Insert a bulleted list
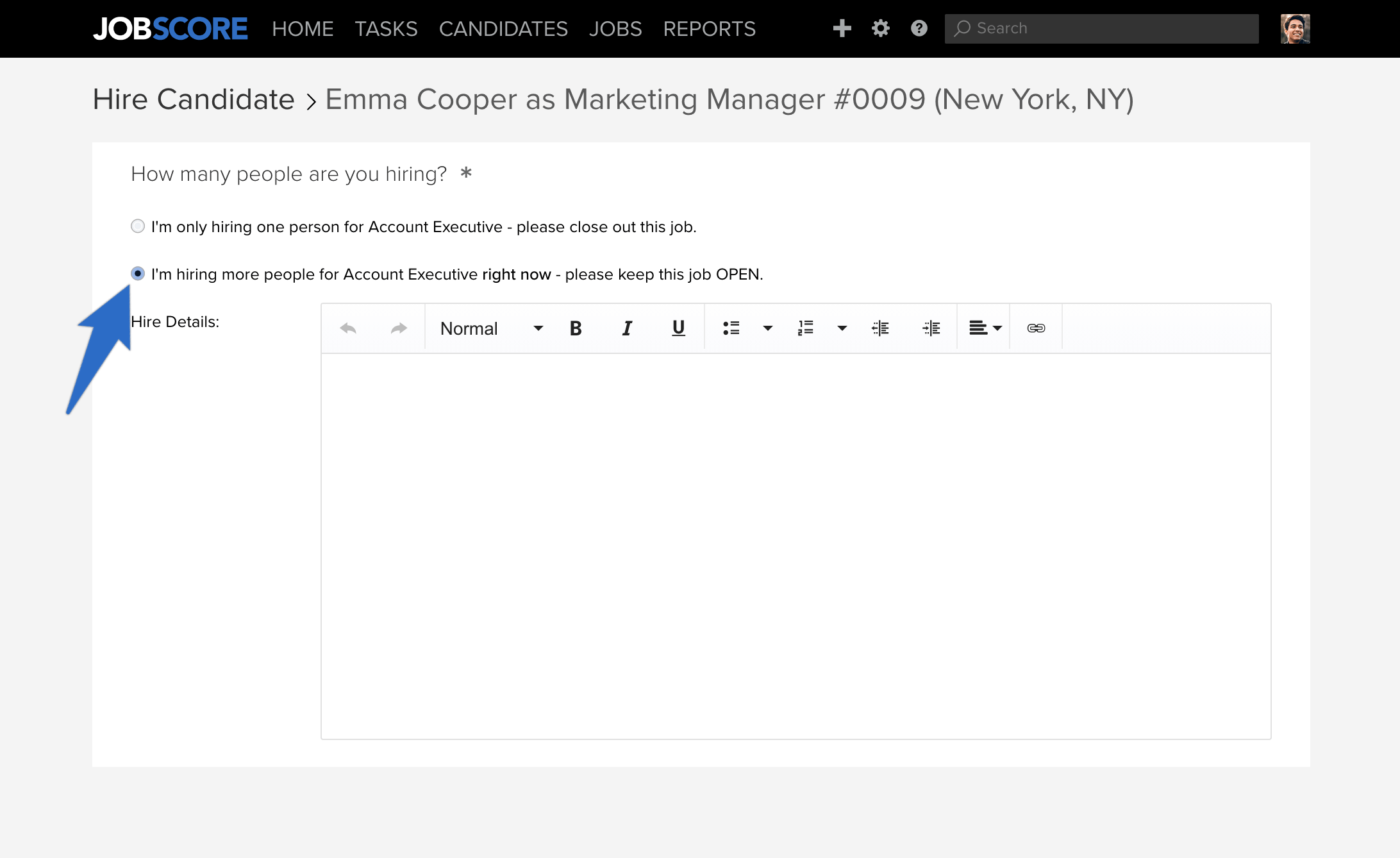Viewport: 1400px width, 858px height. pos(731,328)
